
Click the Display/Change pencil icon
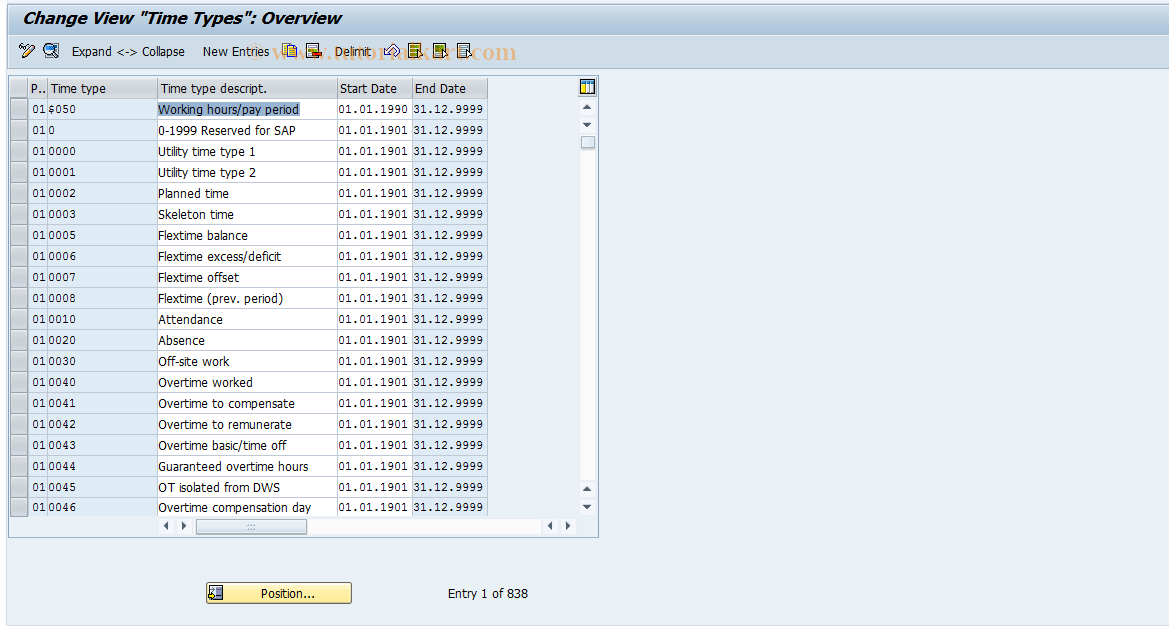click(x=27, y=51)
